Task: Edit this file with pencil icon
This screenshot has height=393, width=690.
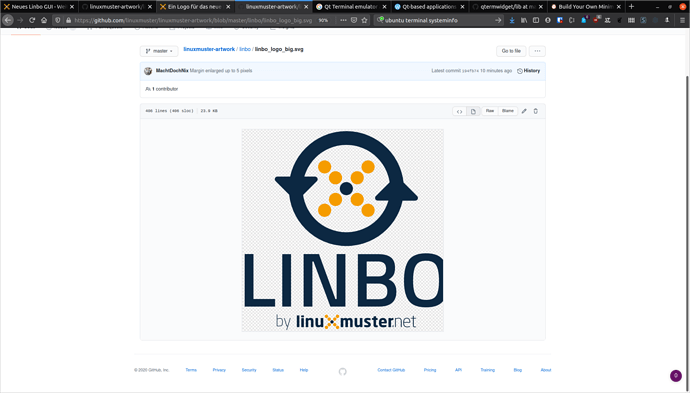Action: 524,111
